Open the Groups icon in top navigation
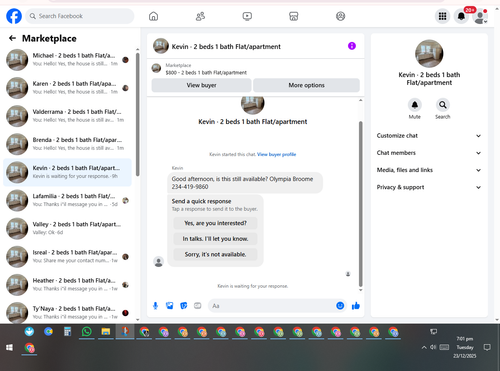The width and height of the screenshot is (500, 371). pyautogui.click(x=340, y=16)
